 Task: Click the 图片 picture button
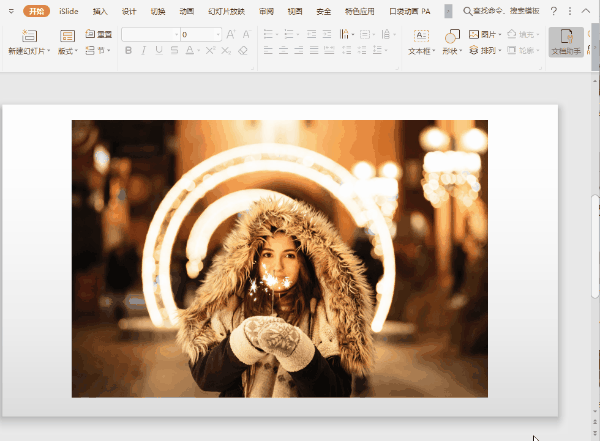[x=484, y=34]
